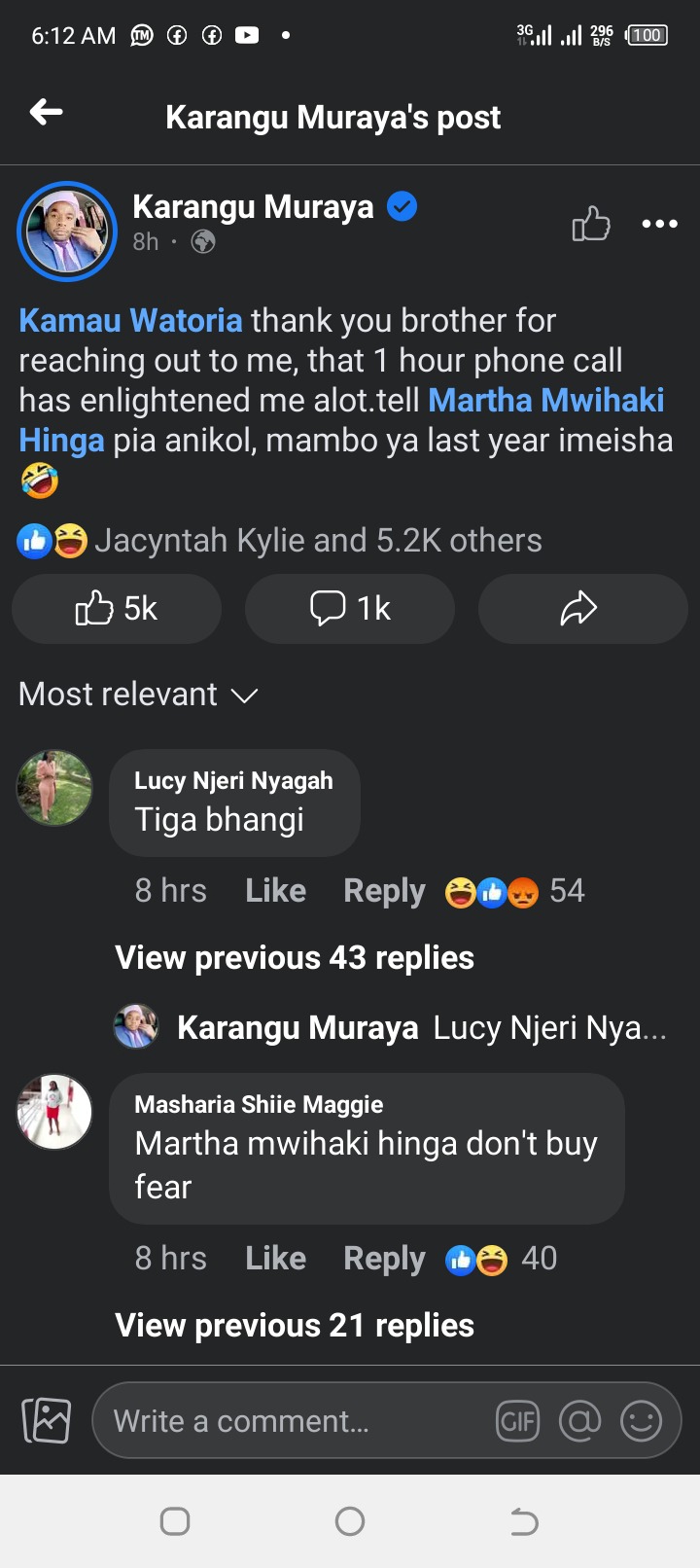Open the GIF picker in comment bar

point(517,1422)
